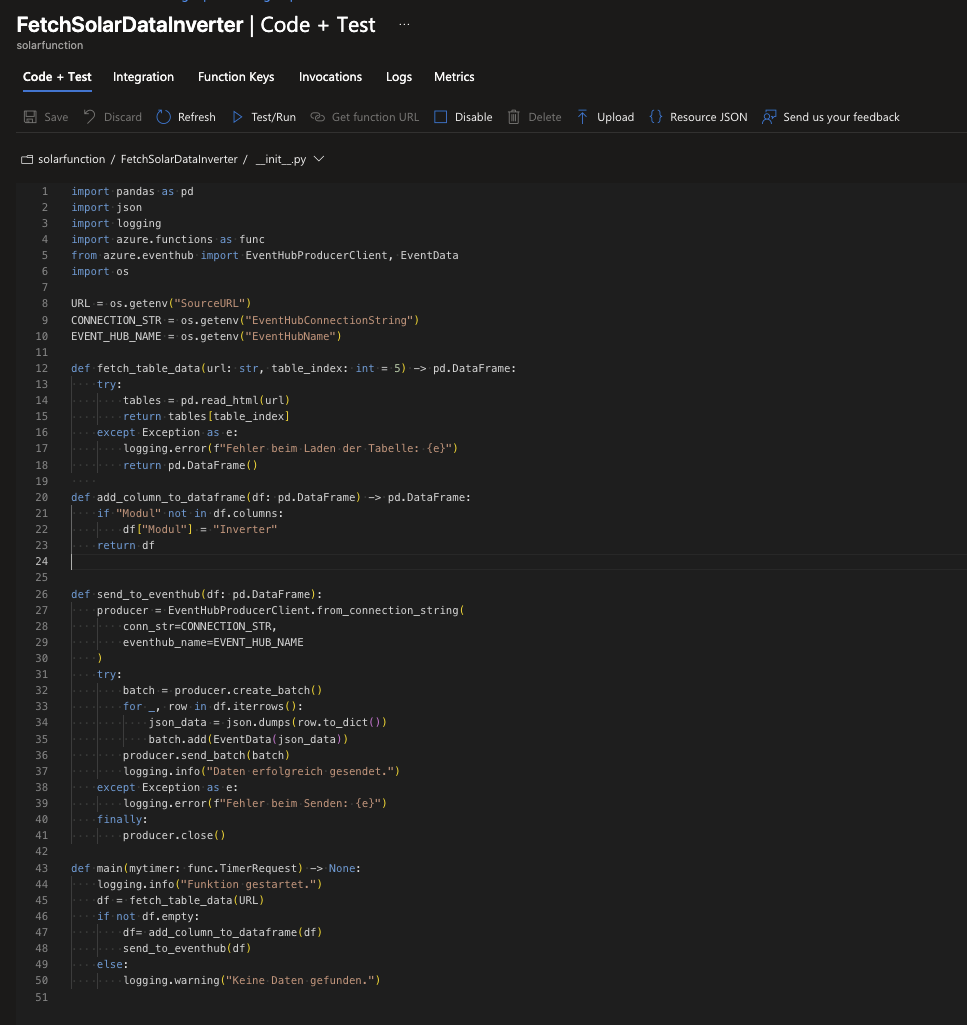Switch to the Integration tab
Image resolution: width=967 pixels, height=1025 pixels.
(143, 77)
